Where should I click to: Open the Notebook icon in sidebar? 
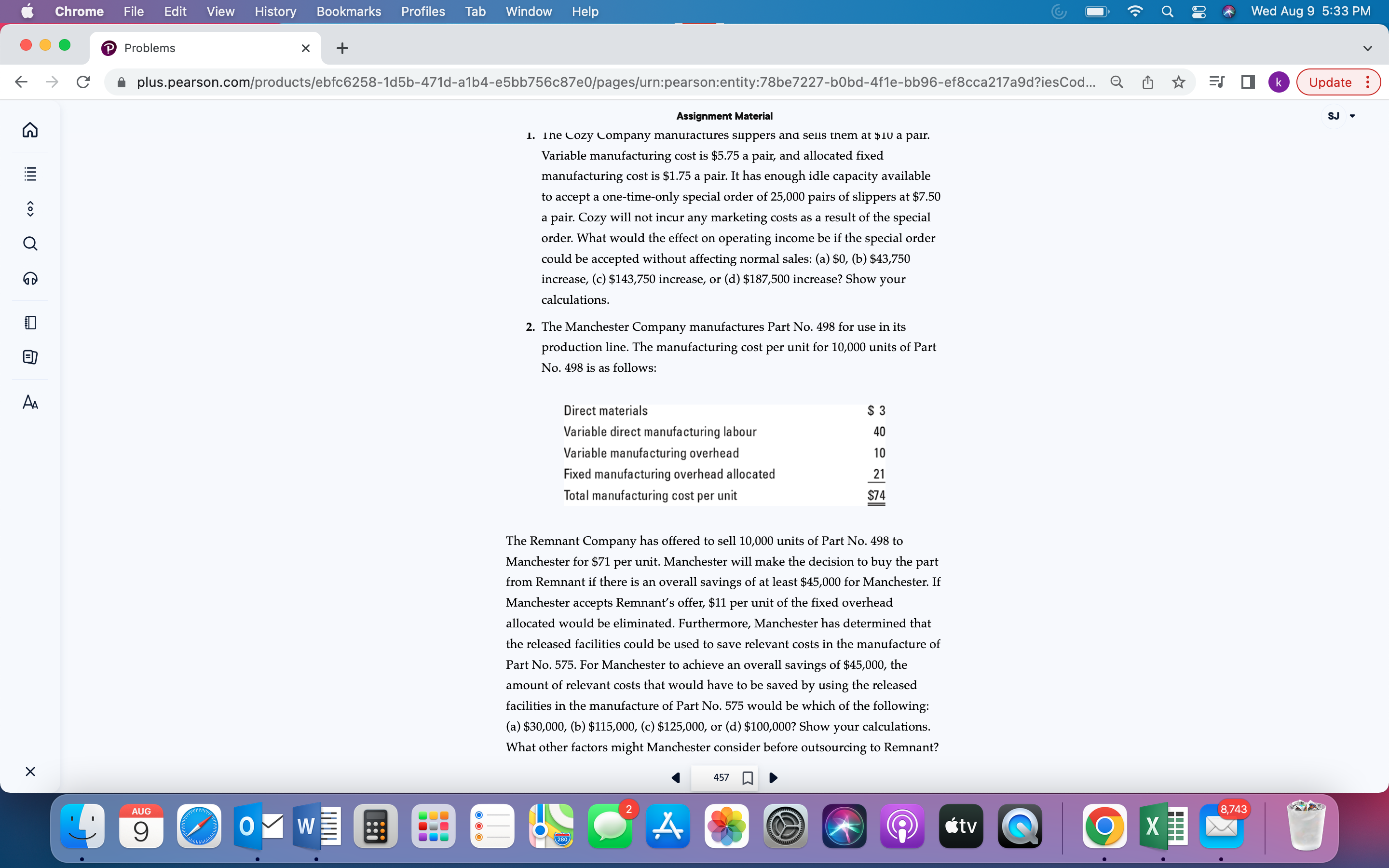[30, 322]
